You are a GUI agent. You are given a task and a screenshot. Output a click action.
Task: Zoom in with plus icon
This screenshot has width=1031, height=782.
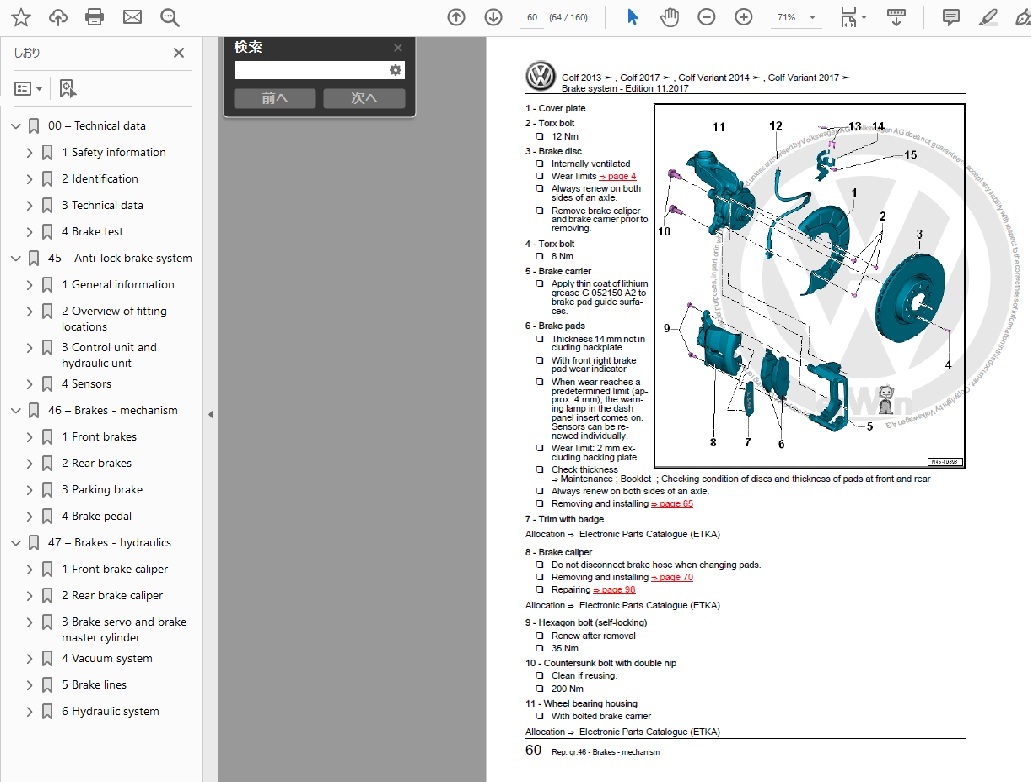[x=744, y=17]
